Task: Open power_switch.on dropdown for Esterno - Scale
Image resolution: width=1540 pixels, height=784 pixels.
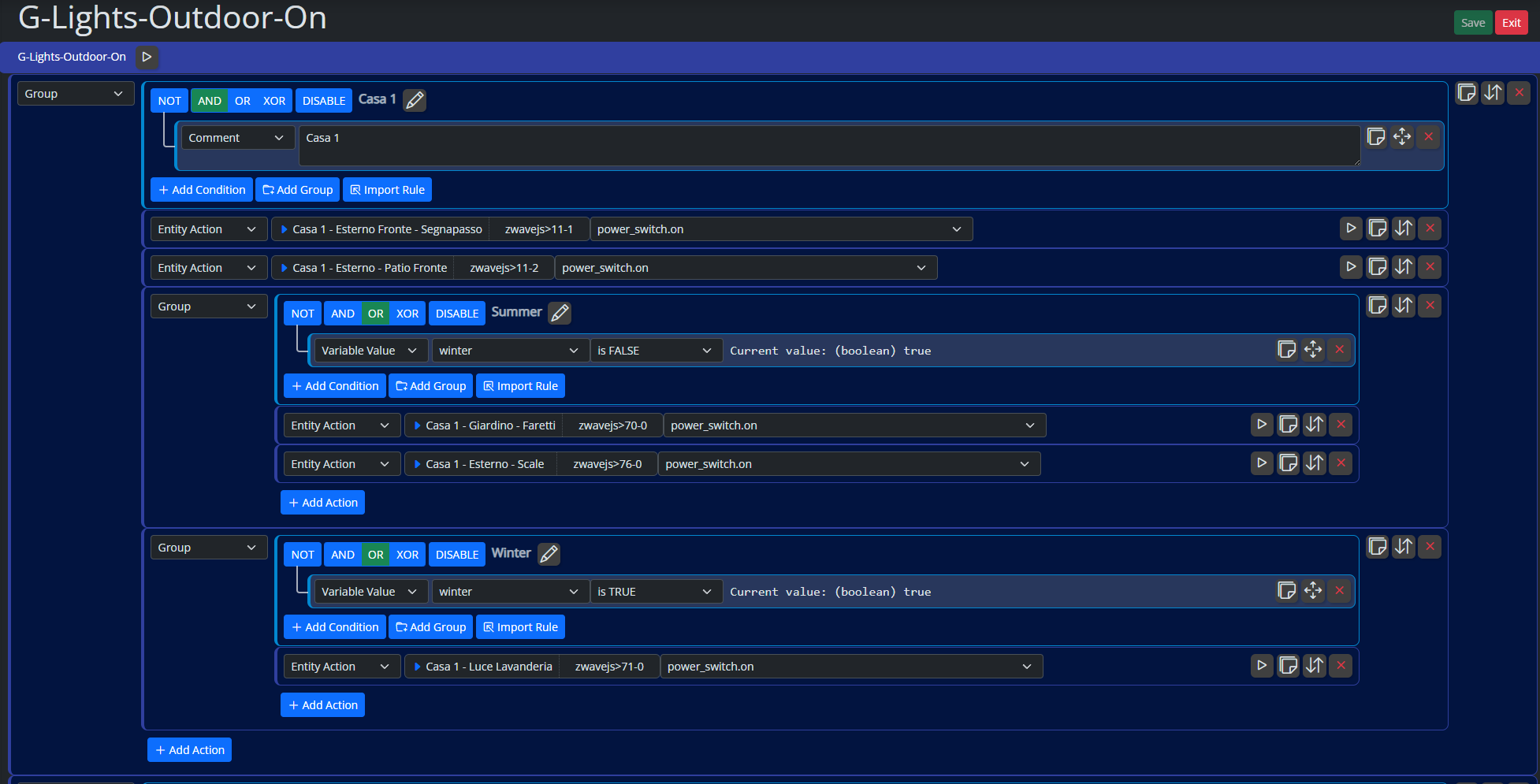Action: (848, 464)
